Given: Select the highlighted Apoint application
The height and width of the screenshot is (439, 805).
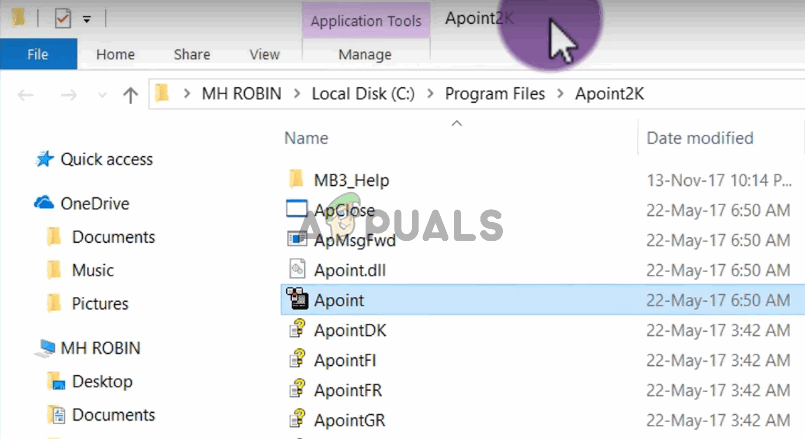Looking at the screenshot, I should (x=543, y=300).
